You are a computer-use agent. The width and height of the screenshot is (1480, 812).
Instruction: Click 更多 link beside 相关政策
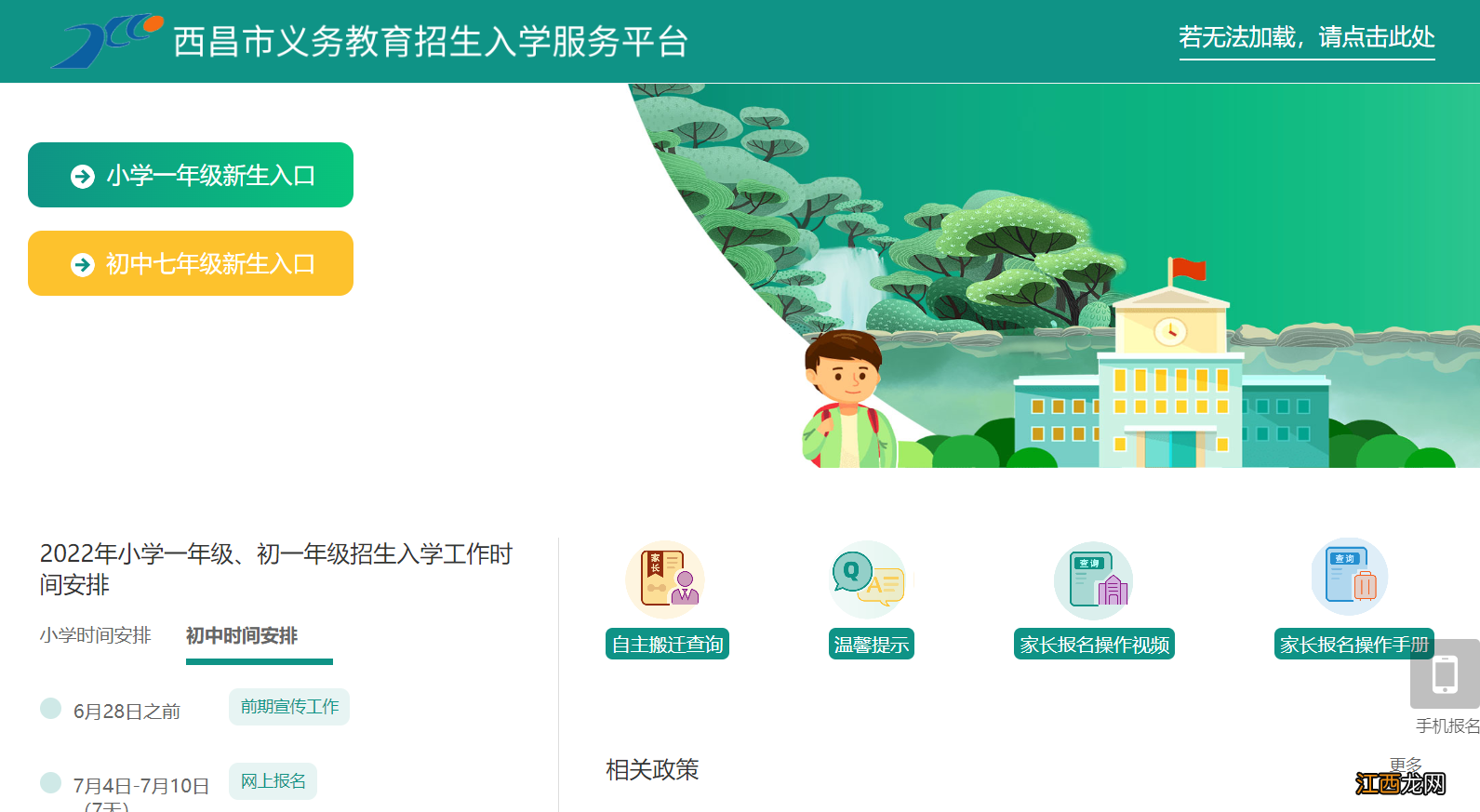tap(1406, 764)
